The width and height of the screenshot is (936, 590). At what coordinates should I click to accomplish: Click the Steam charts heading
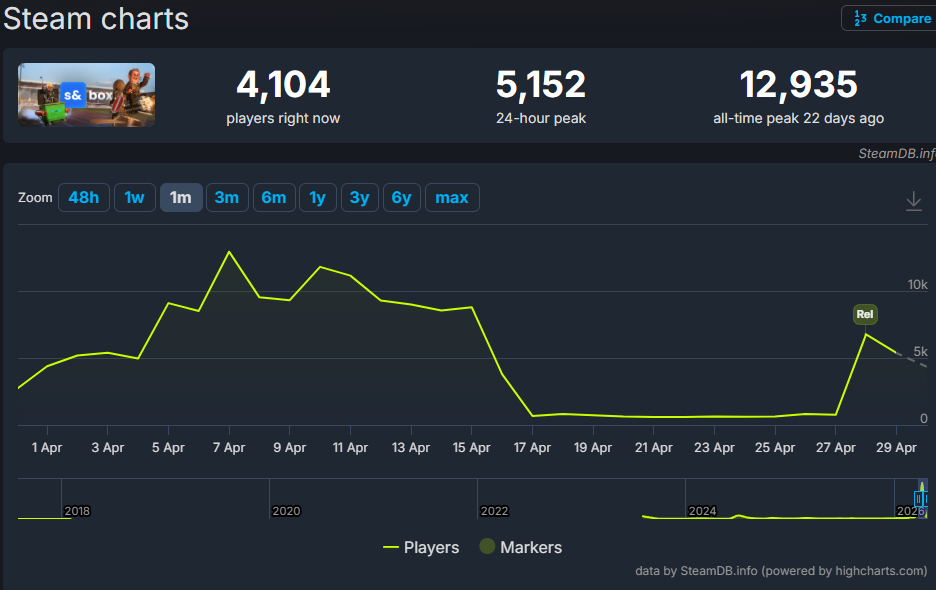[96, 19]
